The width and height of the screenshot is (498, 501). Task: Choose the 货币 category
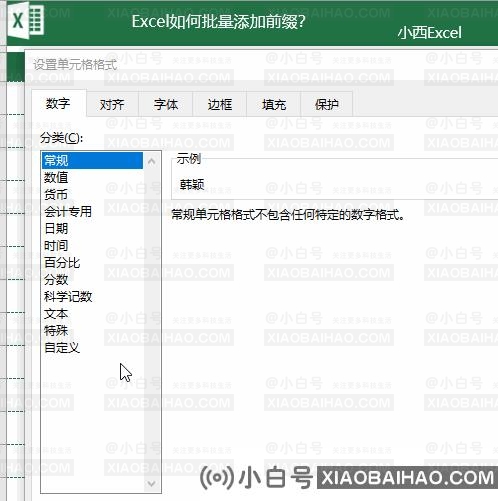click(92, 194)
